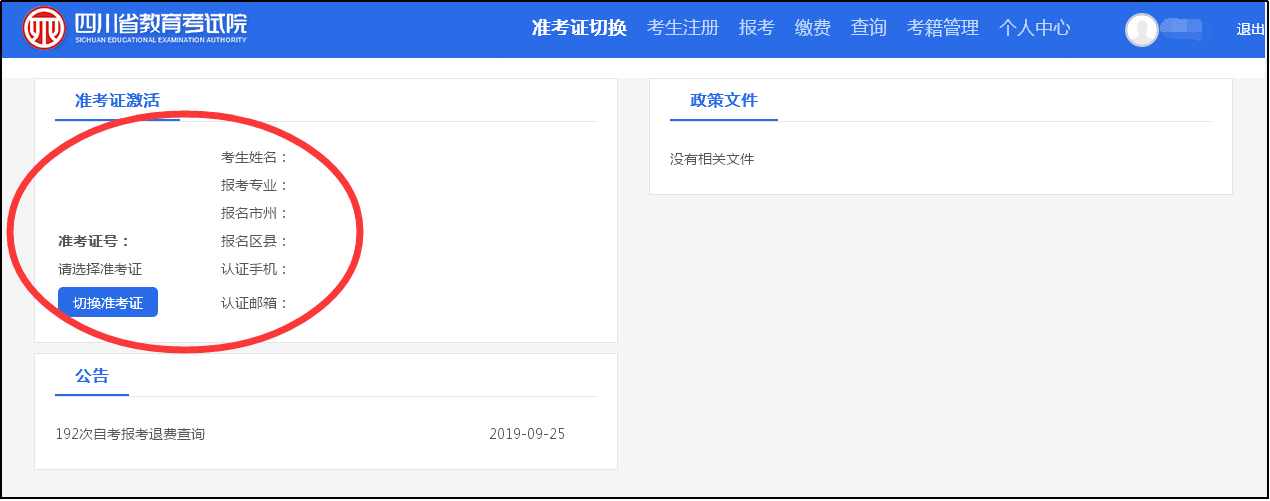Screen dimensions: 1270x501
Task: Open 个人中心 personal center
Action: tap(1034, 28)
